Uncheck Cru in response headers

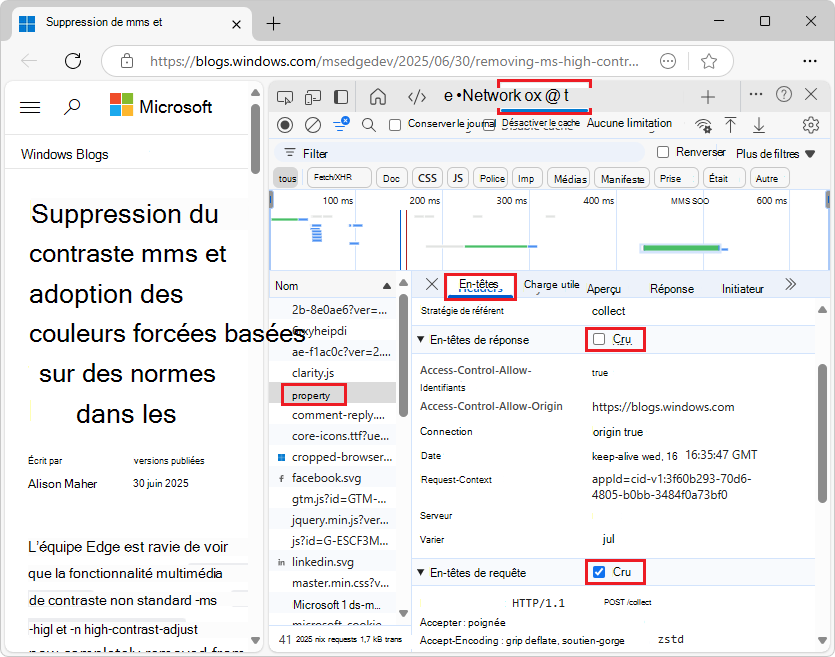click(x=601, y=340)
